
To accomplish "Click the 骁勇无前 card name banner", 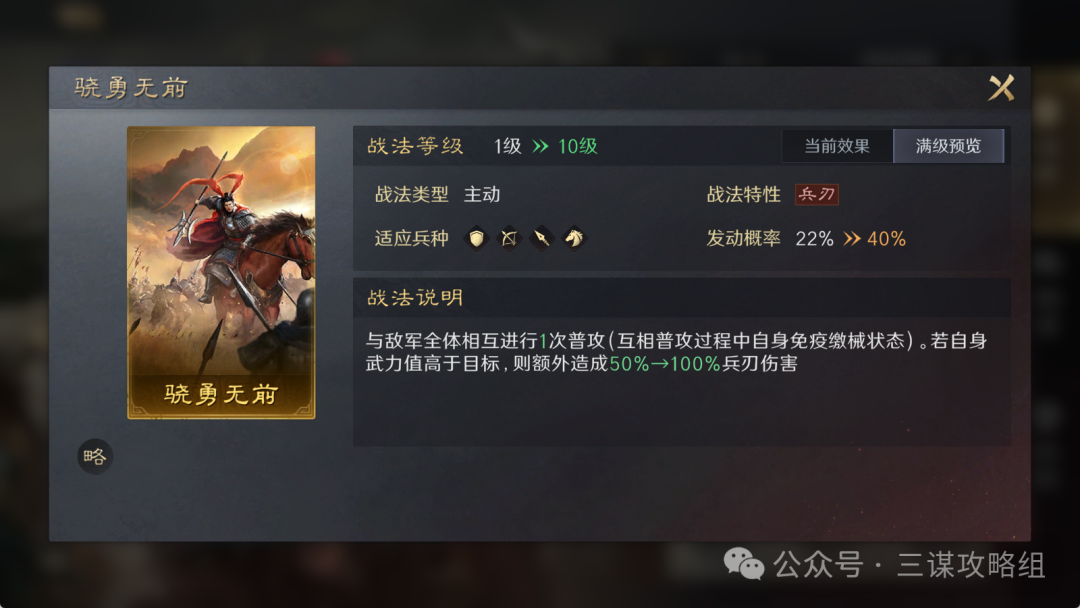I will [x=221, y=394].
